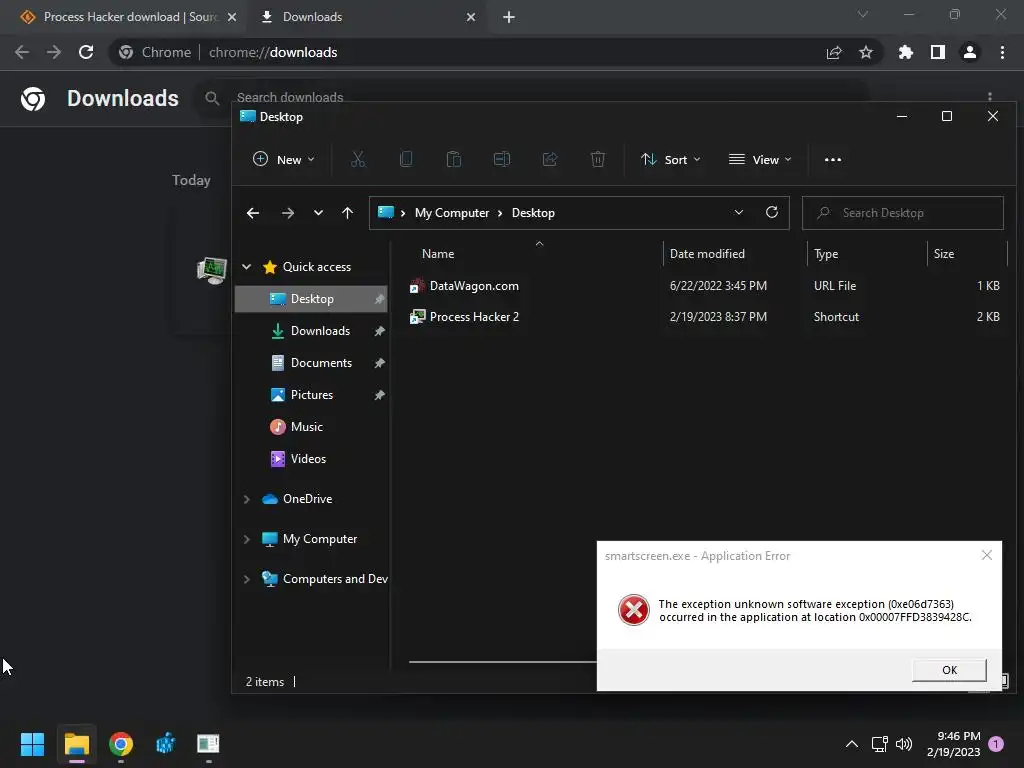Screen dimensions: 1024x768
Task: Open Chrome Extensions puzzle icon
Action: coord(905,52)
